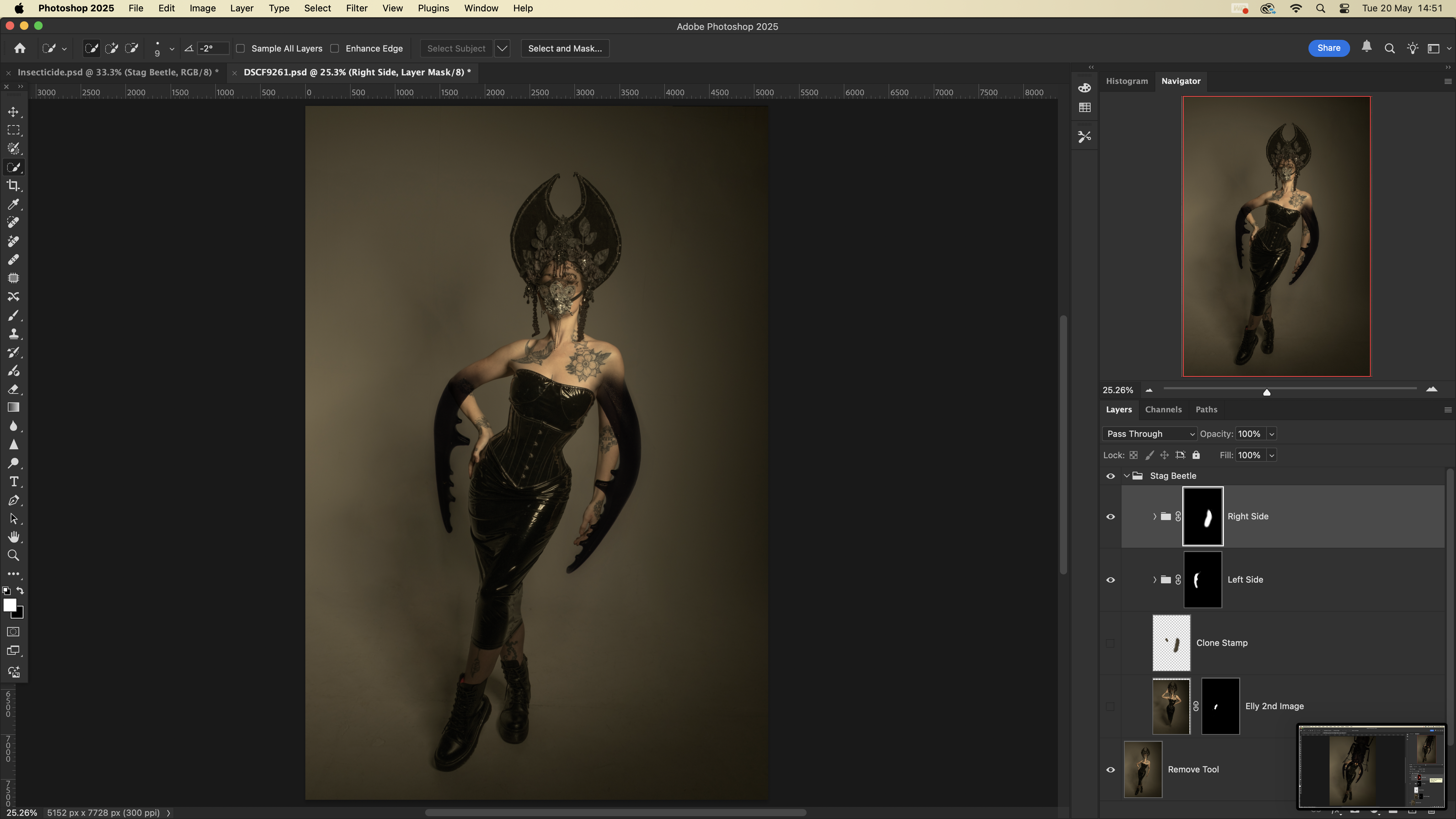Select the Move tool
Image resolution: width=1456 pixels, height=819 pixels.
pos(14,112)
